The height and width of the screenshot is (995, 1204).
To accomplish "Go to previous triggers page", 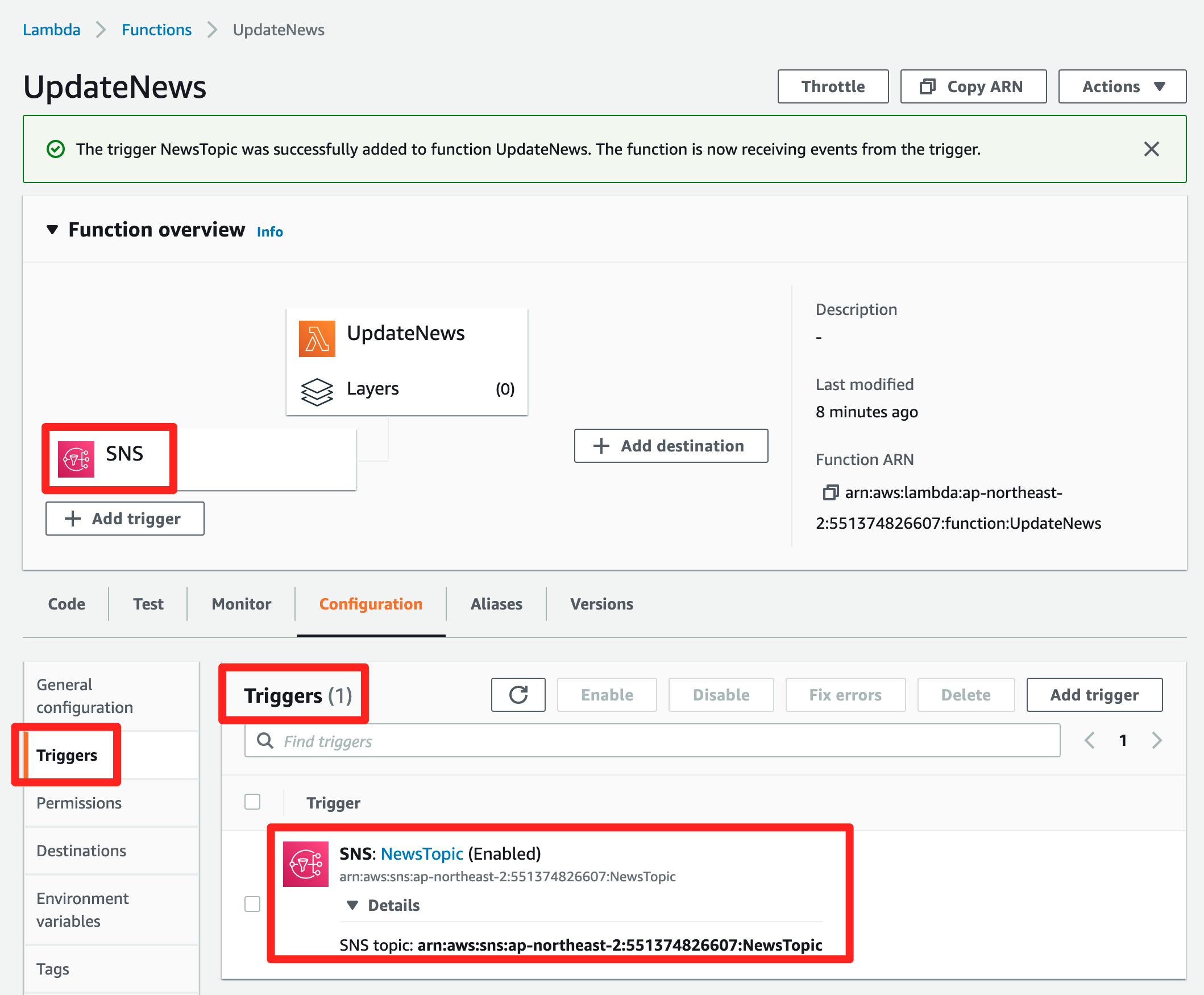I will (1089, 740).
